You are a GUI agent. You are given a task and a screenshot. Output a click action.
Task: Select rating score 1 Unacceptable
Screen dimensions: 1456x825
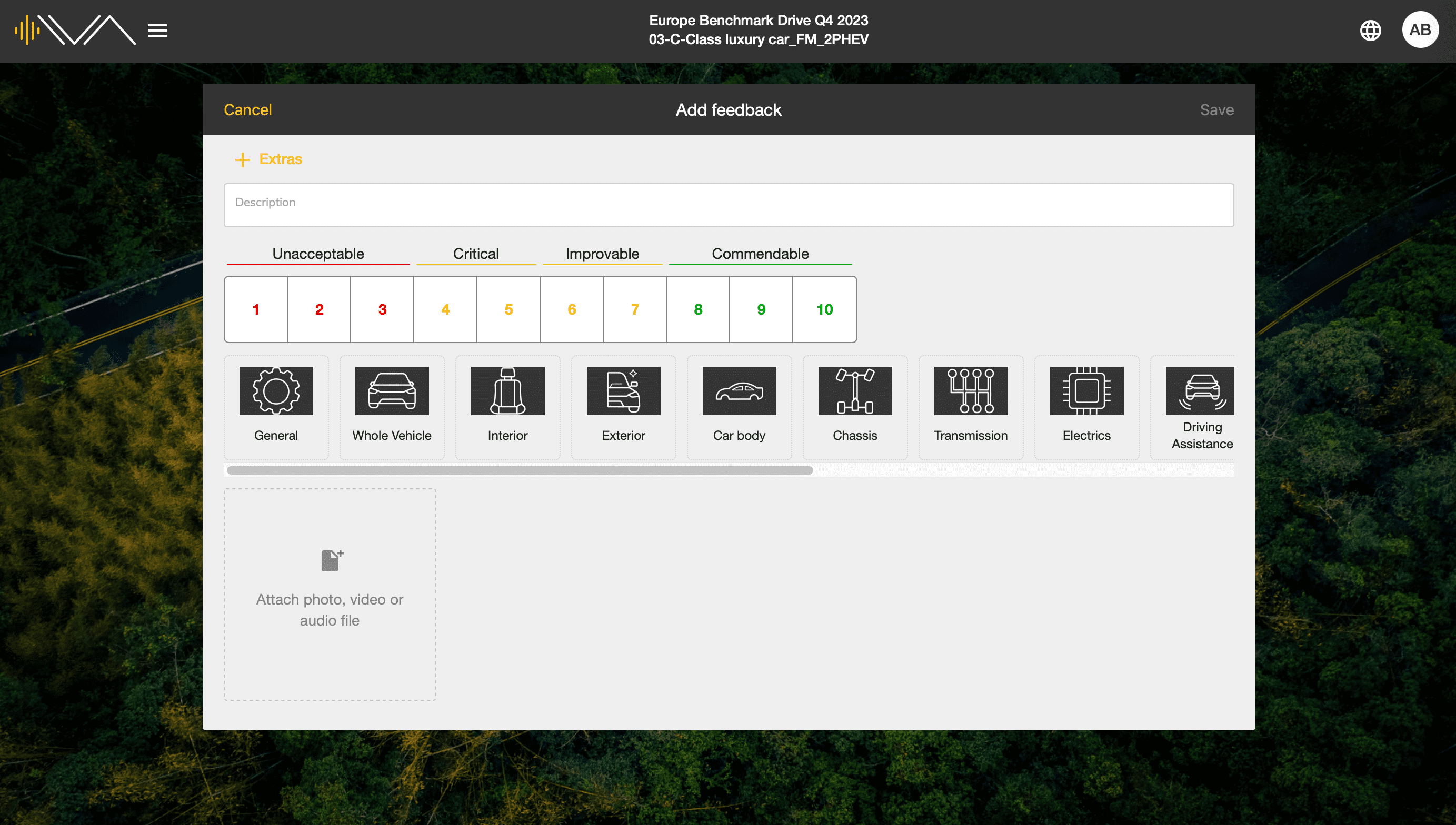[256, 309]
